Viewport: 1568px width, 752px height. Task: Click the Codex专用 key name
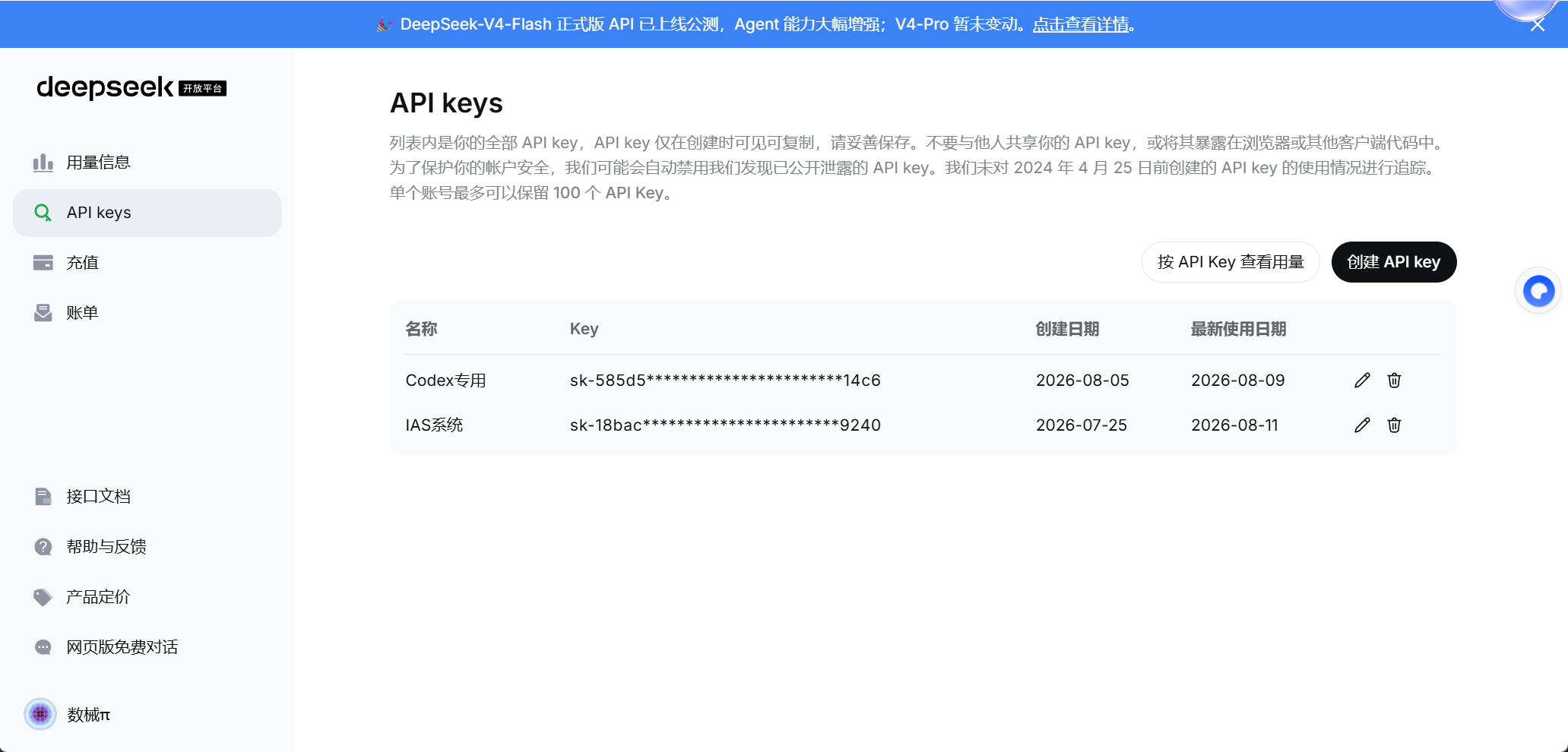coord(446,381)
